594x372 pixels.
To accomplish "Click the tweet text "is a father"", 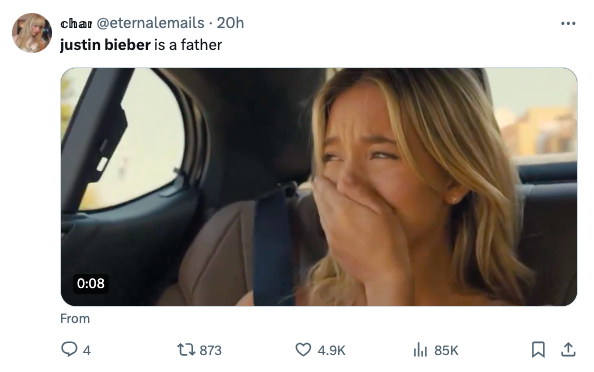I will 188,45.
